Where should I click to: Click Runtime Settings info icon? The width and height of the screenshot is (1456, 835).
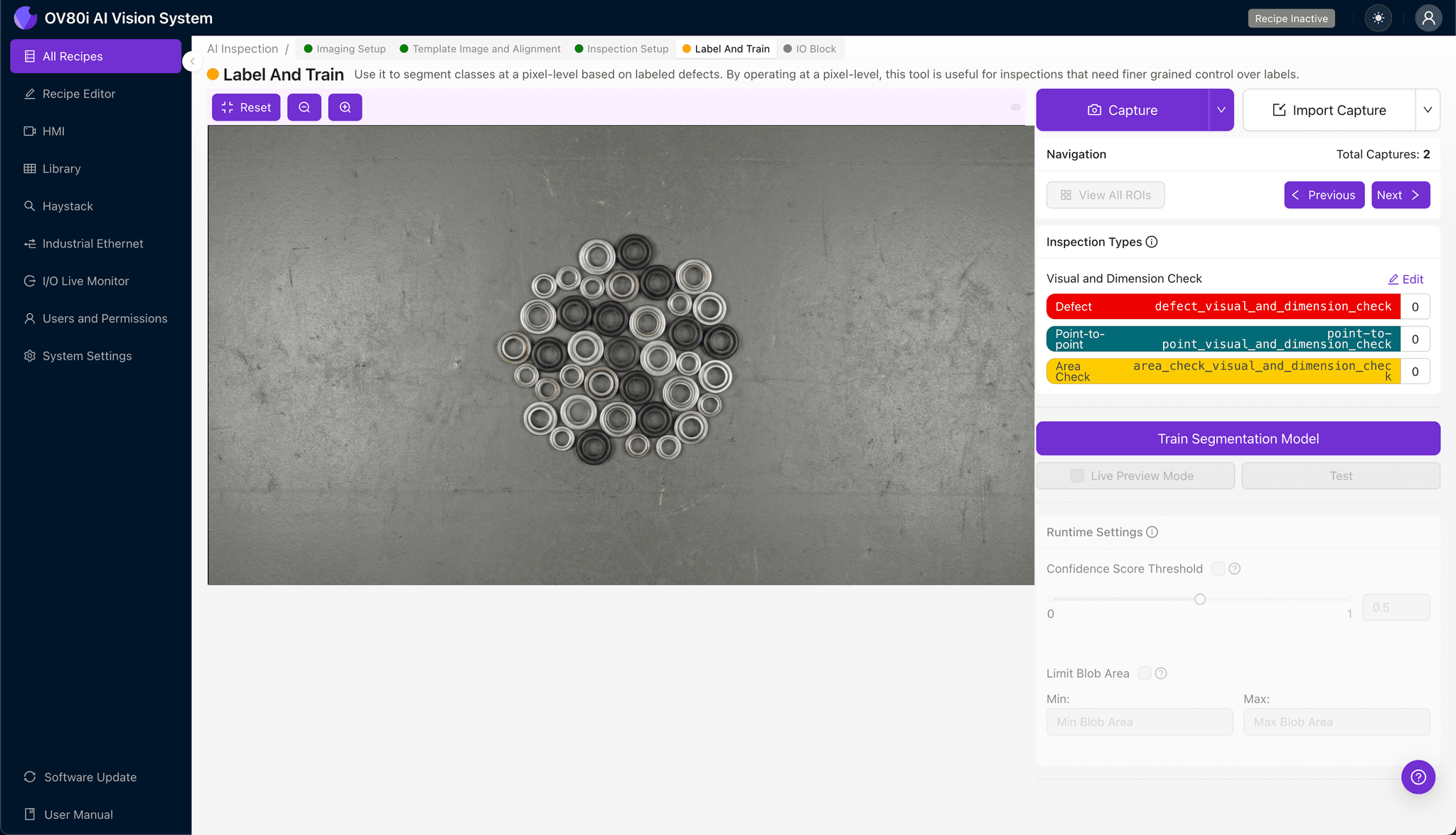pyautogui.click(x=1152, y=532)
